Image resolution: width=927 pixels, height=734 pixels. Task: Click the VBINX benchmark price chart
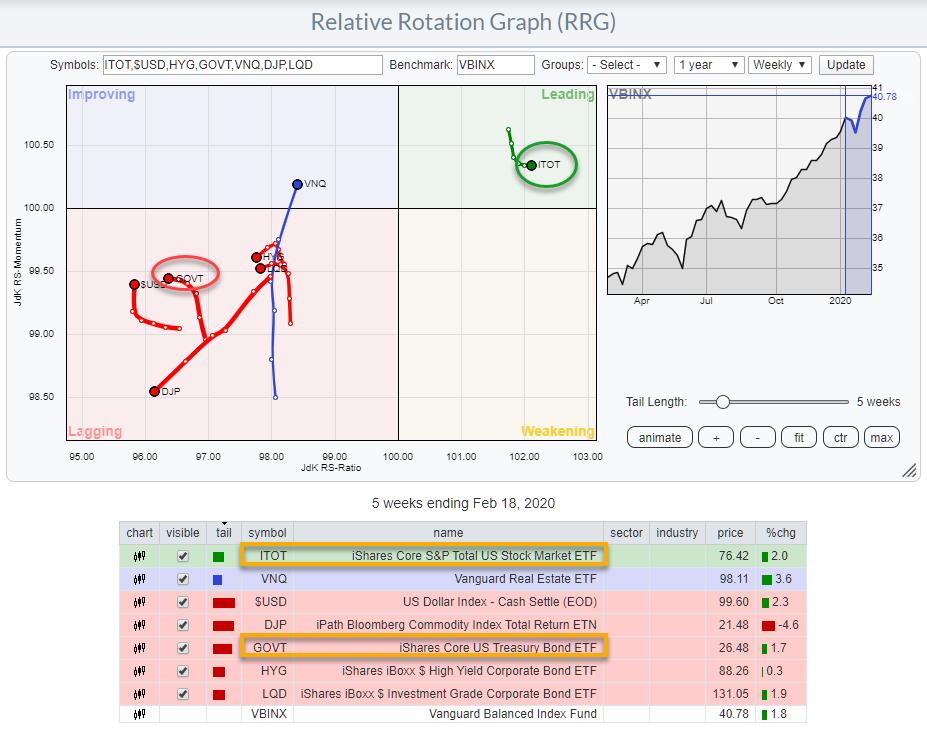[x=739, y=190]
